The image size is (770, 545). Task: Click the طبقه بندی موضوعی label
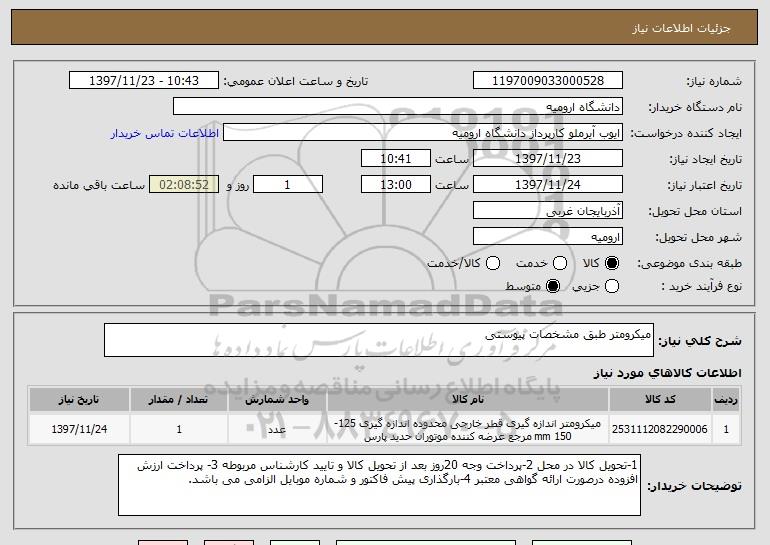point(689,264)
